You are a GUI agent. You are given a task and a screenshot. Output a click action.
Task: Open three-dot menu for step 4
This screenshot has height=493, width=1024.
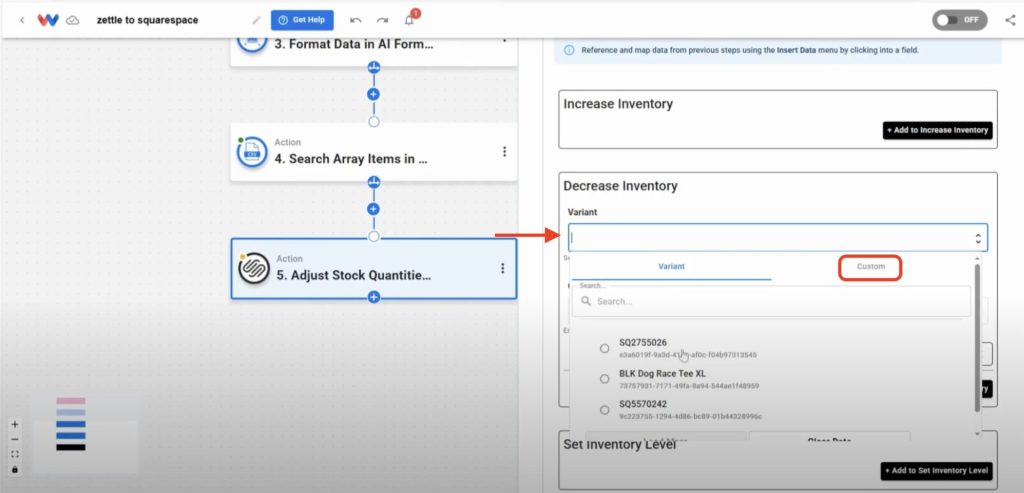504,151
